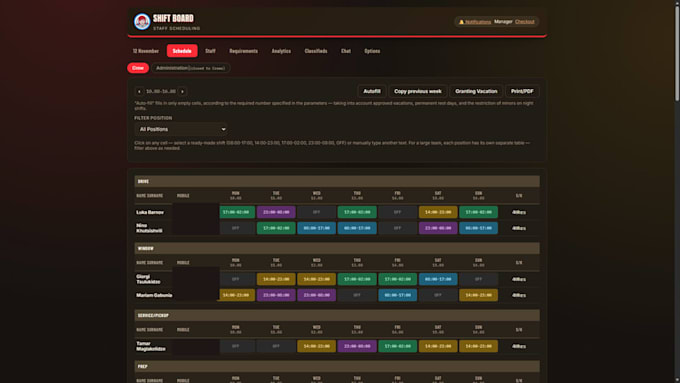The height and width of the screenshot is (383, 680).
Task: Open Notifications with the bell icon
Action: click(x=475, y=22)
